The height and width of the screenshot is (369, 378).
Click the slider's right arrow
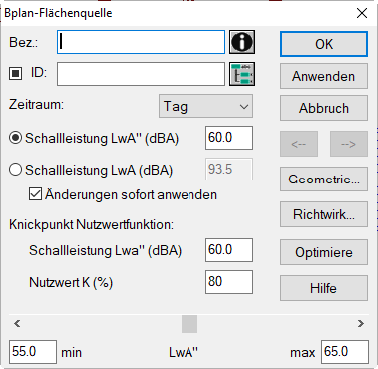[x=361, y=324]
